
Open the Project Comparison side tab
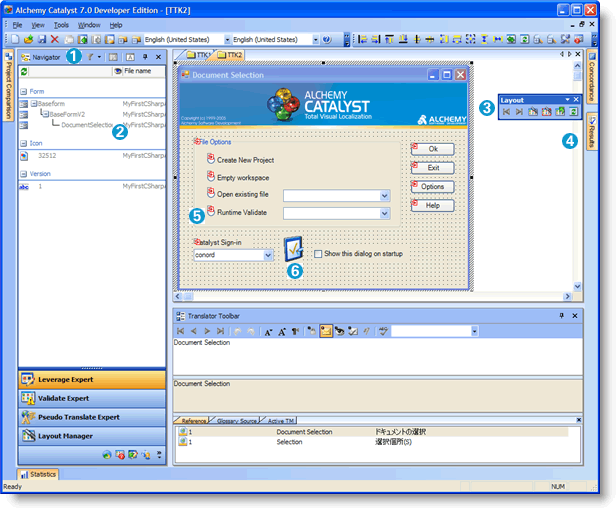(8, 86)
